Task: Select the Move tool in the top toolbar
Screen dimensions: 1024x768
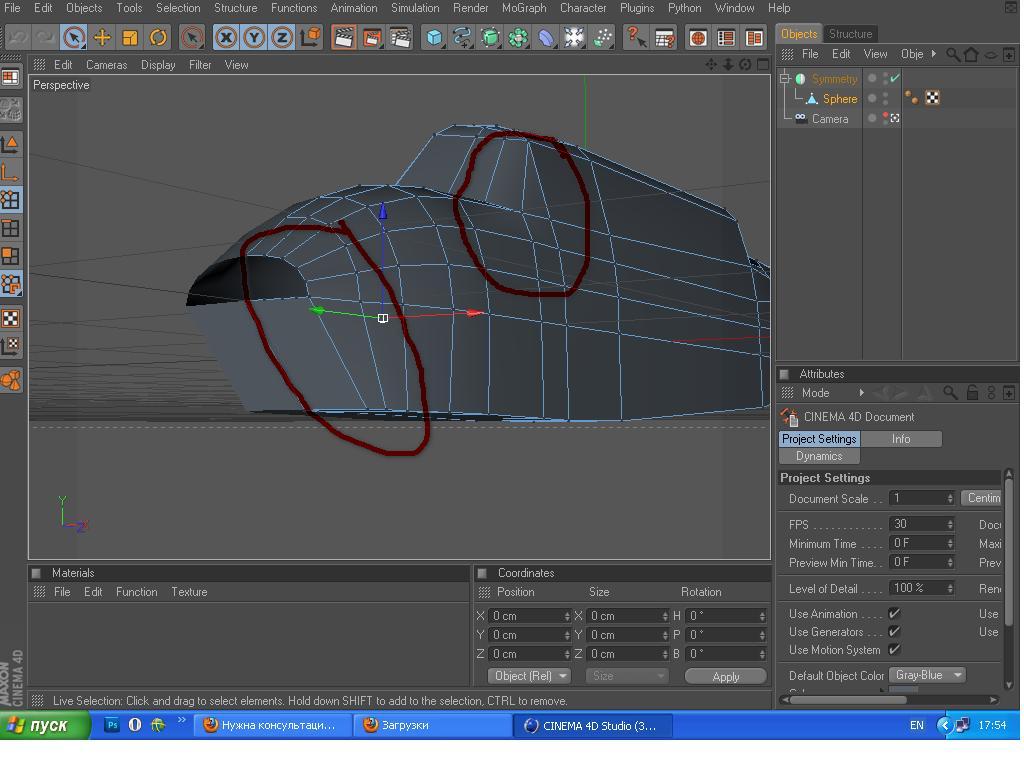Action: tap(102, 38)
